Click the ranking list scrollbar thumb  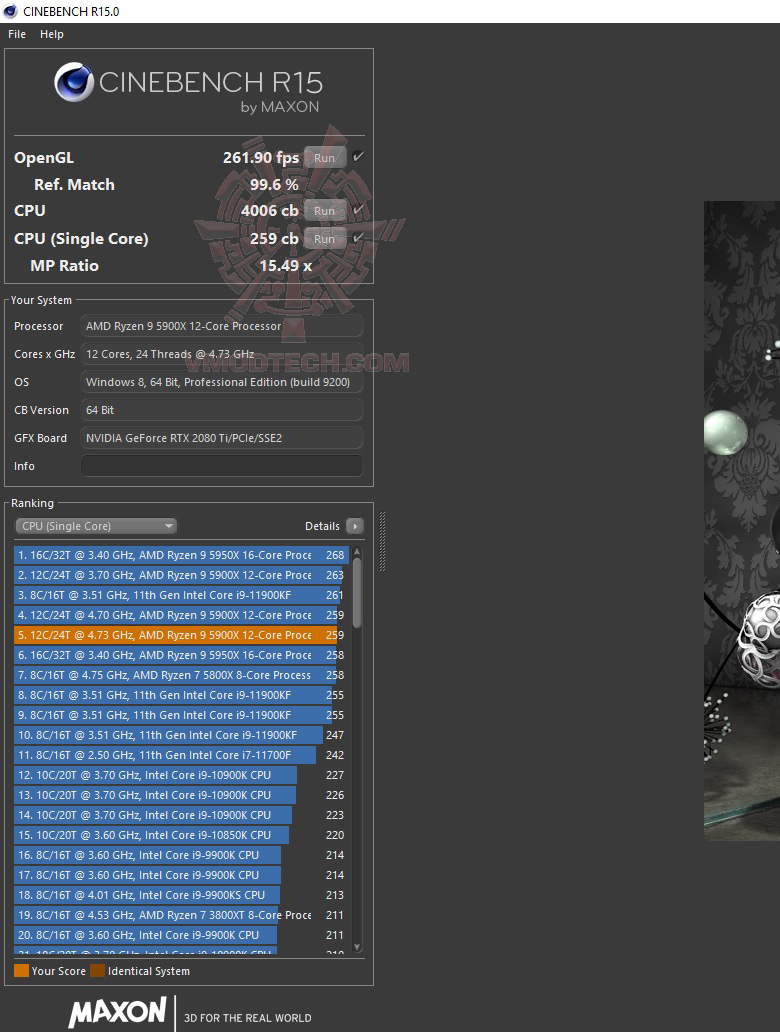coord(357,593)
